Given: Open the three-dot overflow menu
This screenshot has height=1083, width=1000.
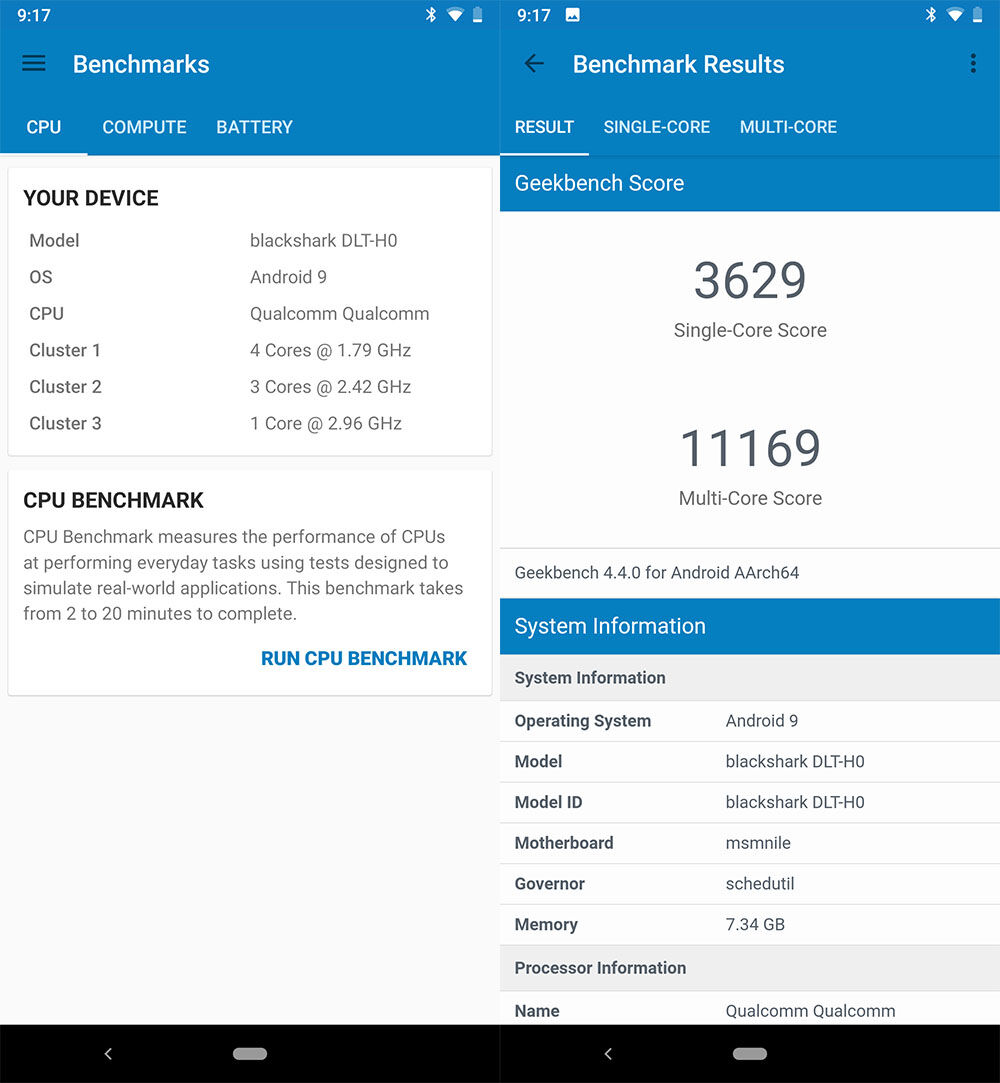Looking at the screenshot, I should click(x=973, y=64).
